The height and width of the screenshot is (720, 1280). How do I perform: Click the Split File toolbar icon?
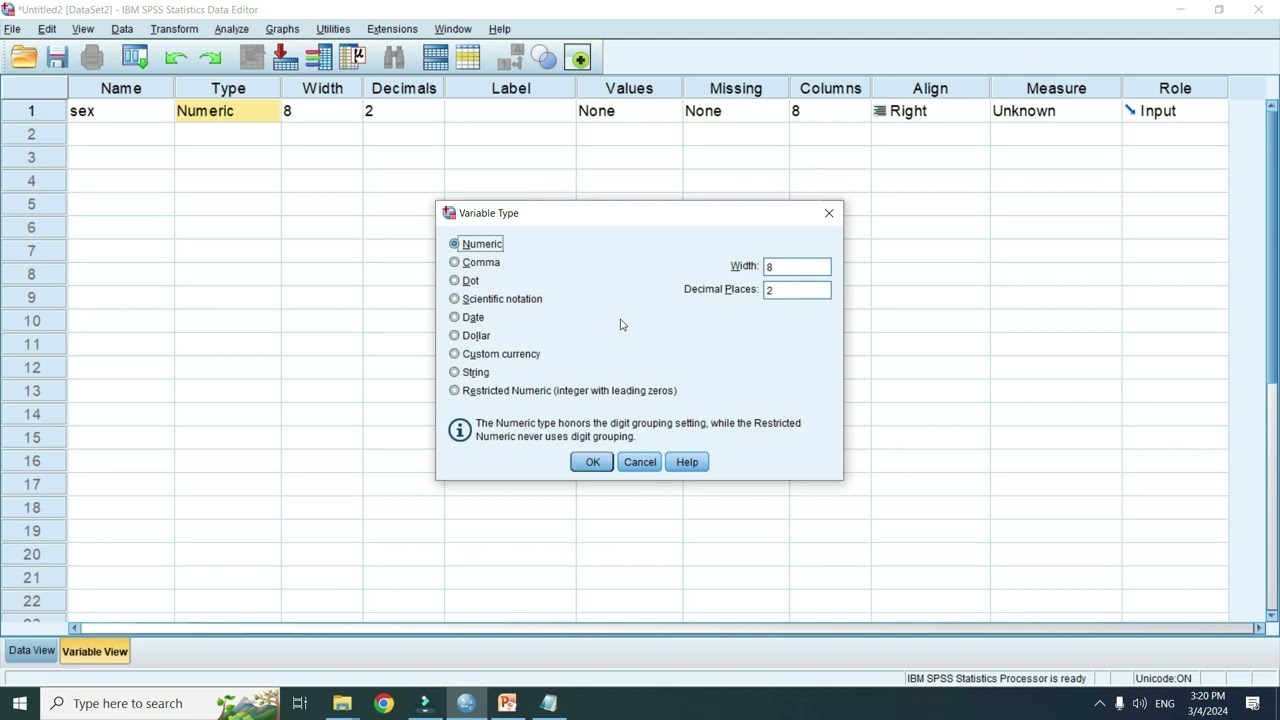[435, 58]
